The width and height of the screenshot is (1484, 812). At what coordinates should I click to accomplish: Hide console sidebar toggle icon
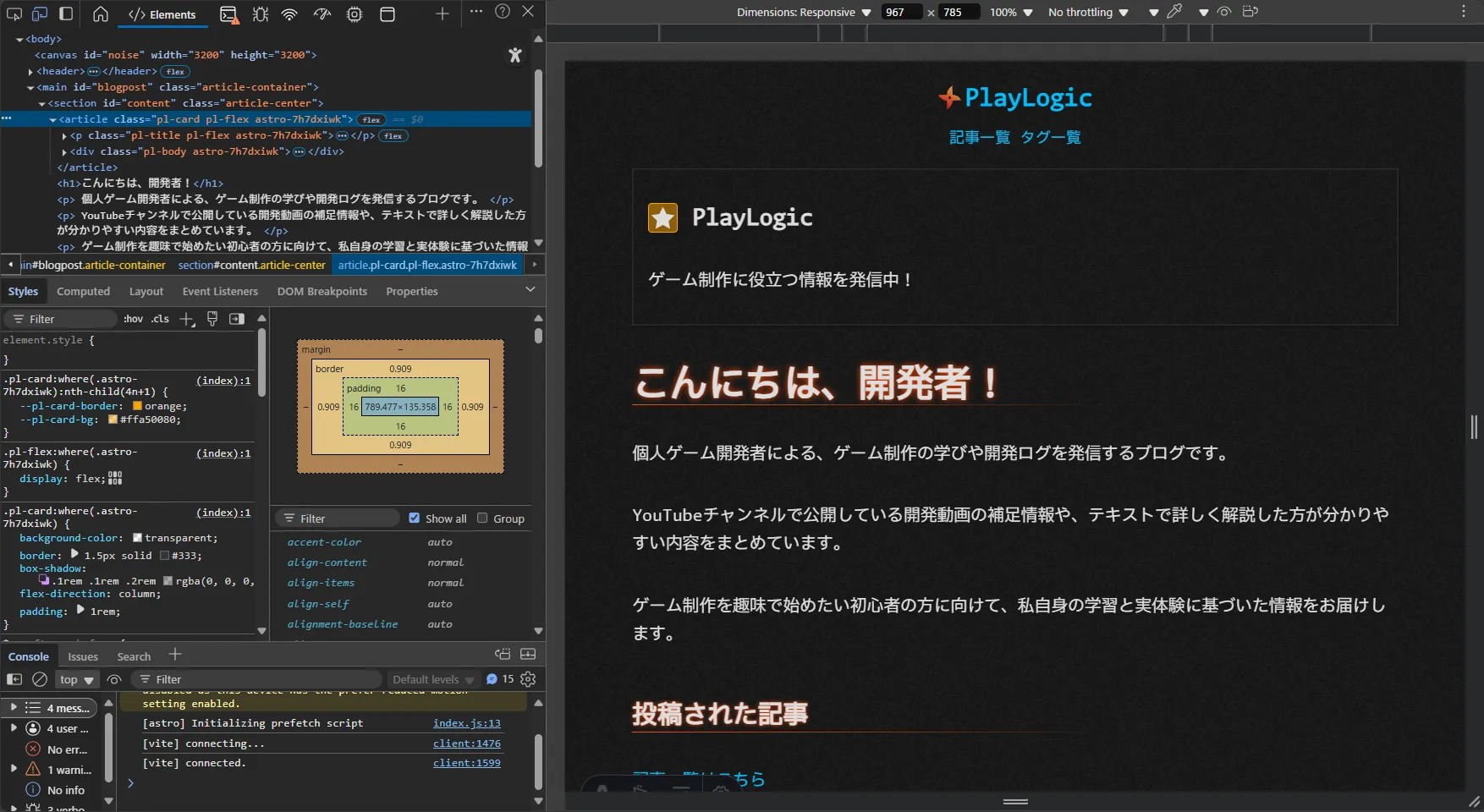point(14,679)
